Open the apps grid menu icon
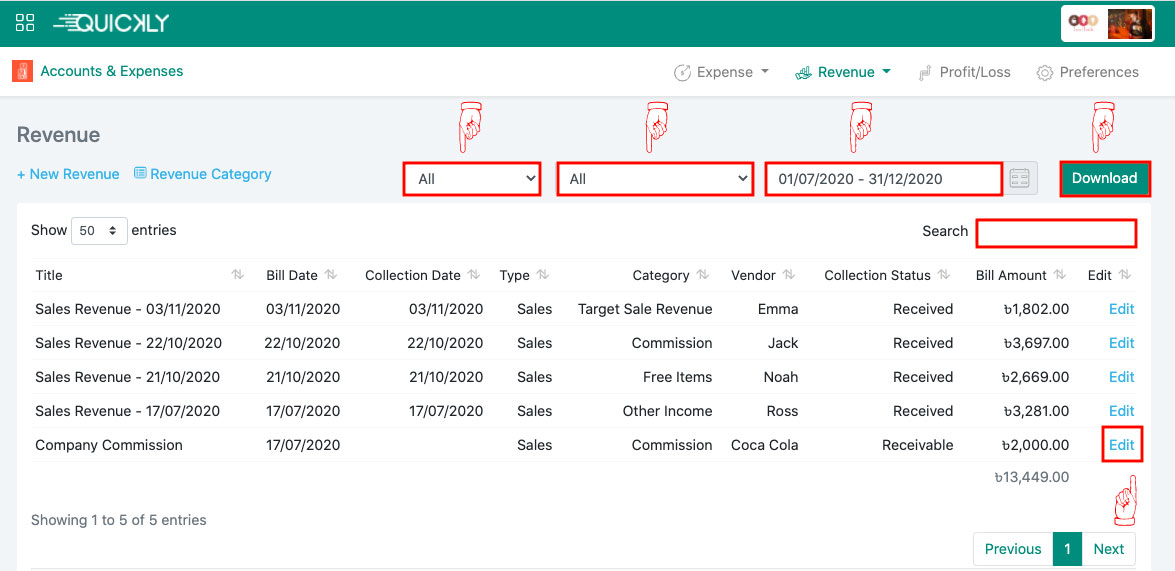This screenshot has height=571, width=1175. pyautogui.click(x=25, y=22)
